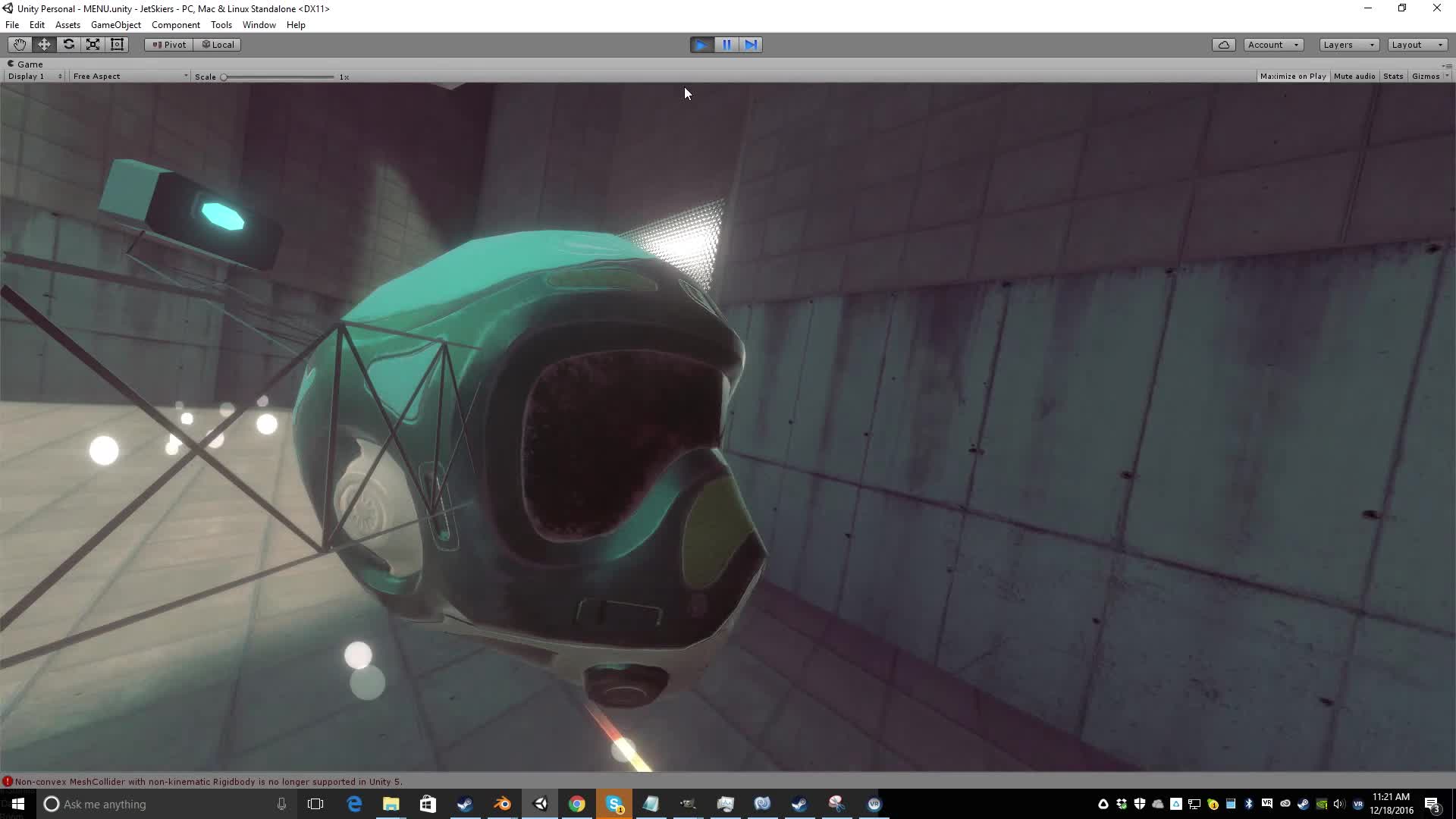Open Unity Cloud collaboration services
Image resolution: width=1456 pixels, height=819 pixels.
pyautogui.click(x=1224, y=44)
